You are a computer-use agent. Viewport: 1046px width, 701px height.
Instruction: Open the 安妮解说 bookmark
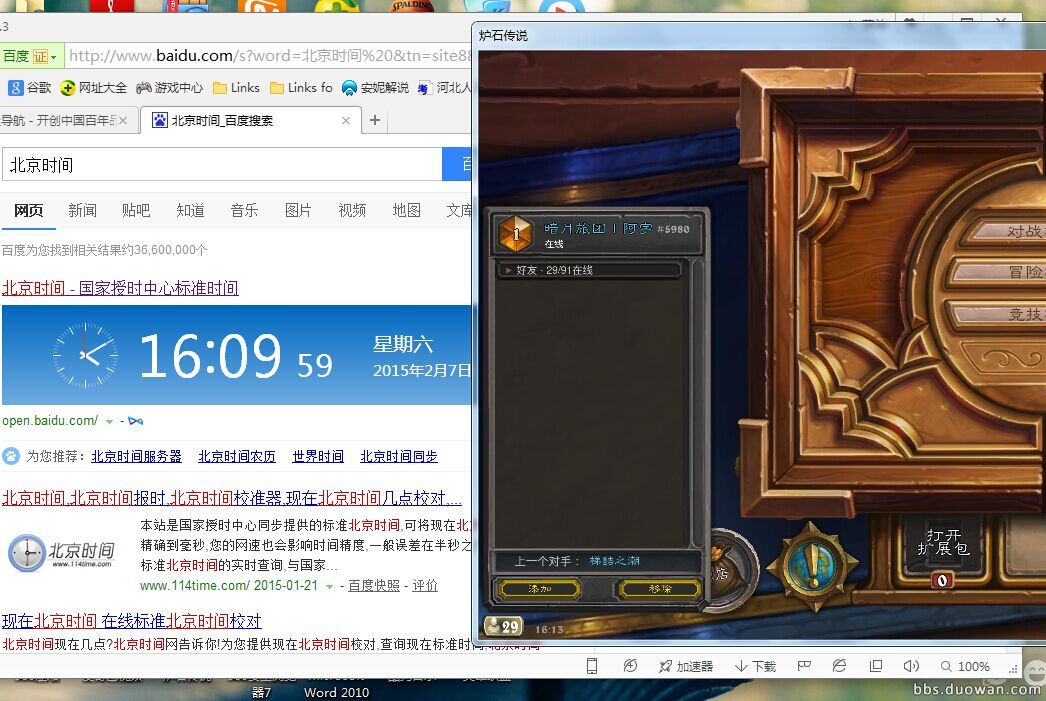click(x=375, y=87)
